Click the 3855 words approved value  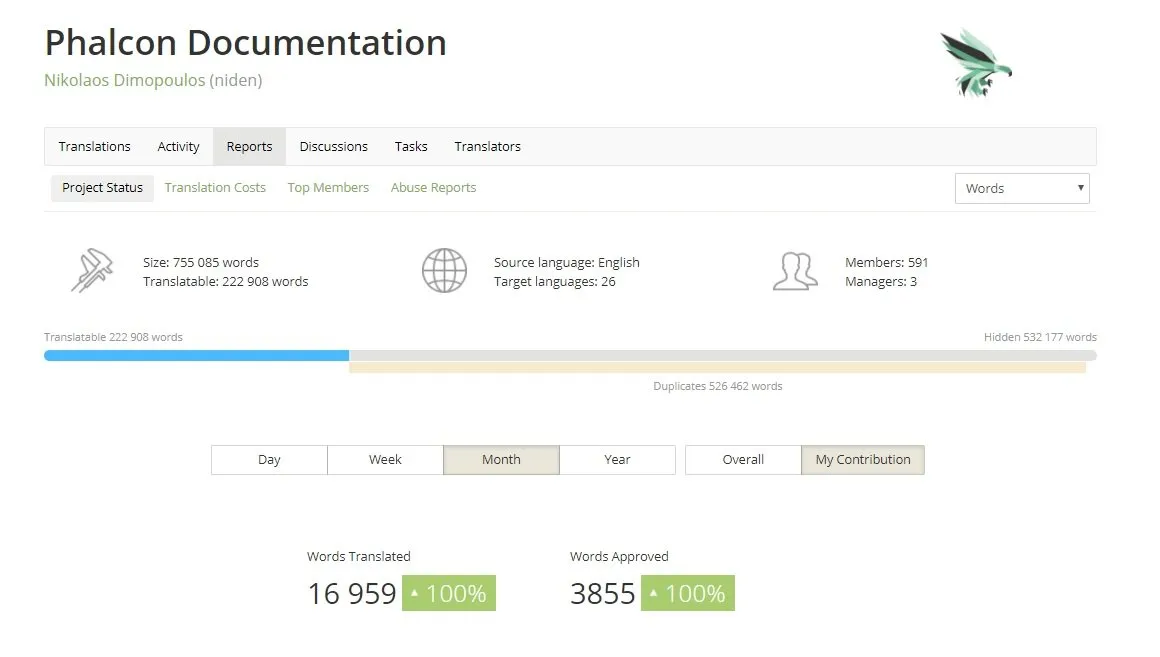pyautogui.click(x=603, y=593)
